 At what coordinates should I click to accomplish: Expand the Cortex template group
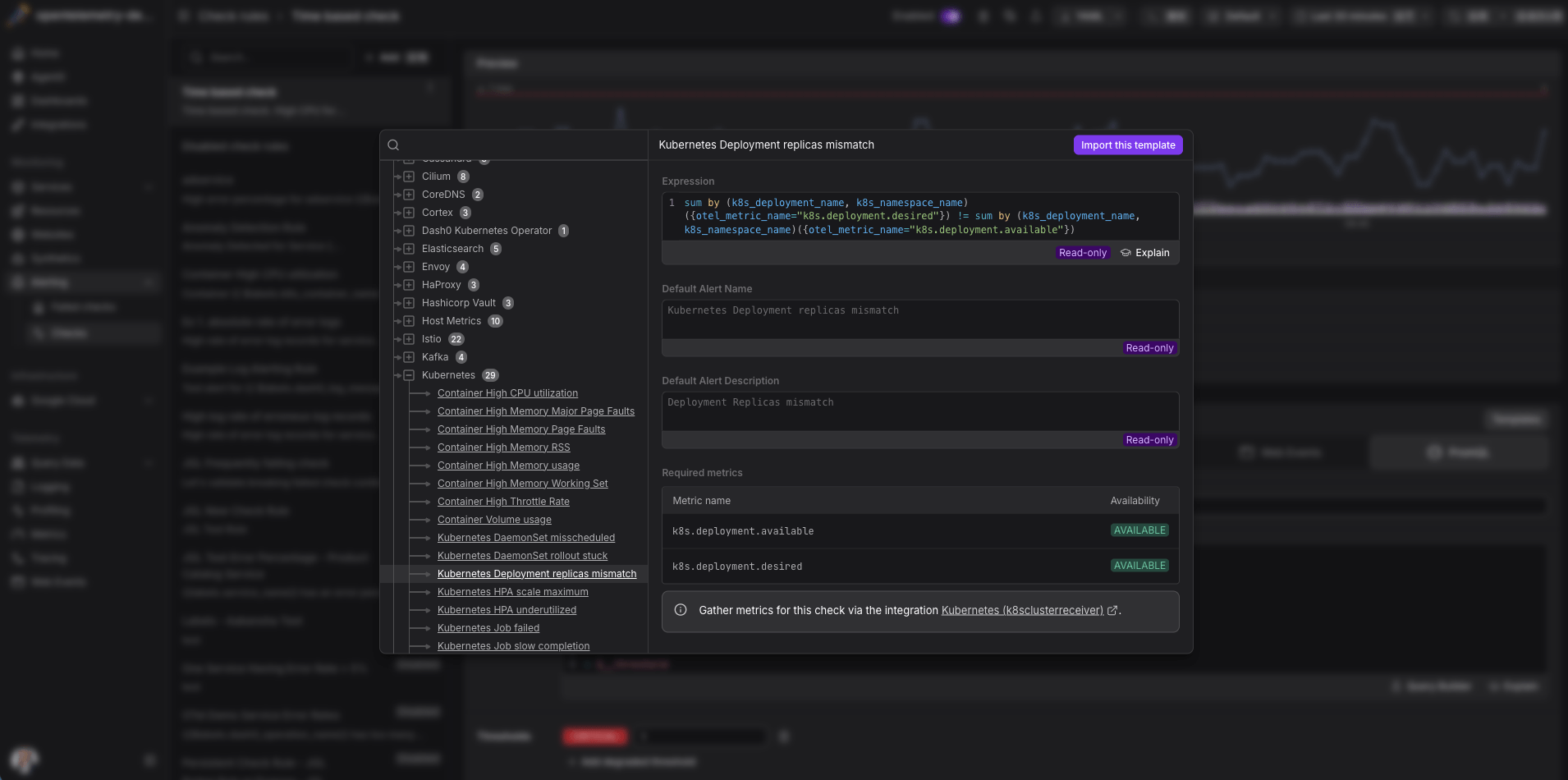[x=409, y=213]
